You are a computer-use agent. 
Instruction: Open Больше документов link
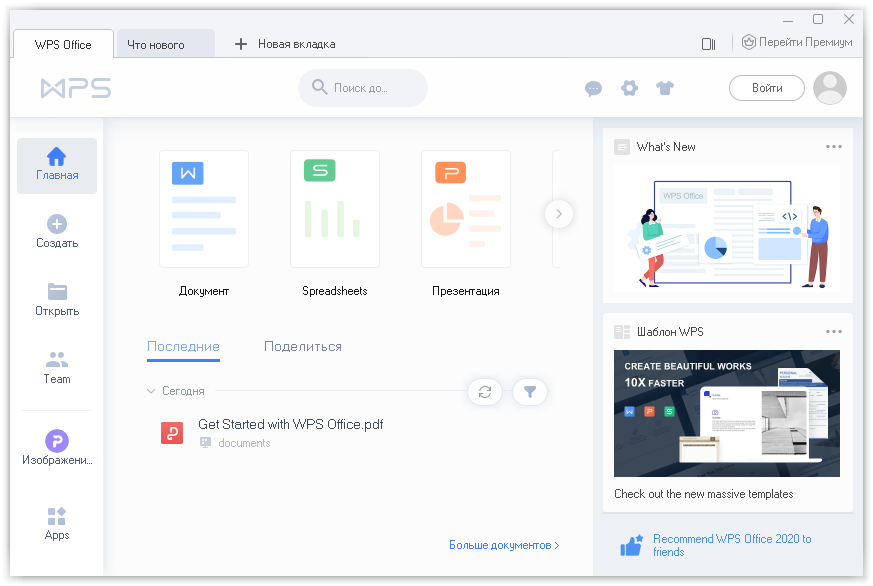[502, 545]
